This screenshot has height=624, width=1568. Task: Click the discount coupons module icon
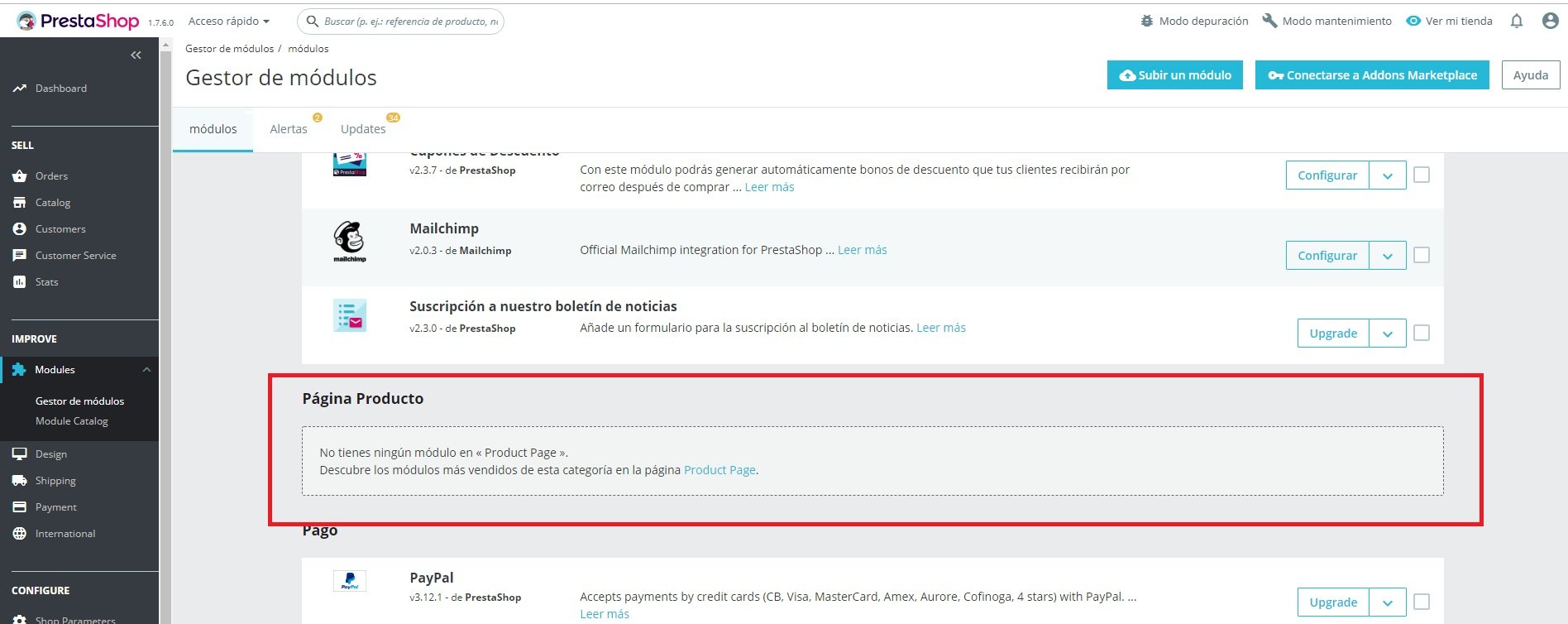point(350,164)
